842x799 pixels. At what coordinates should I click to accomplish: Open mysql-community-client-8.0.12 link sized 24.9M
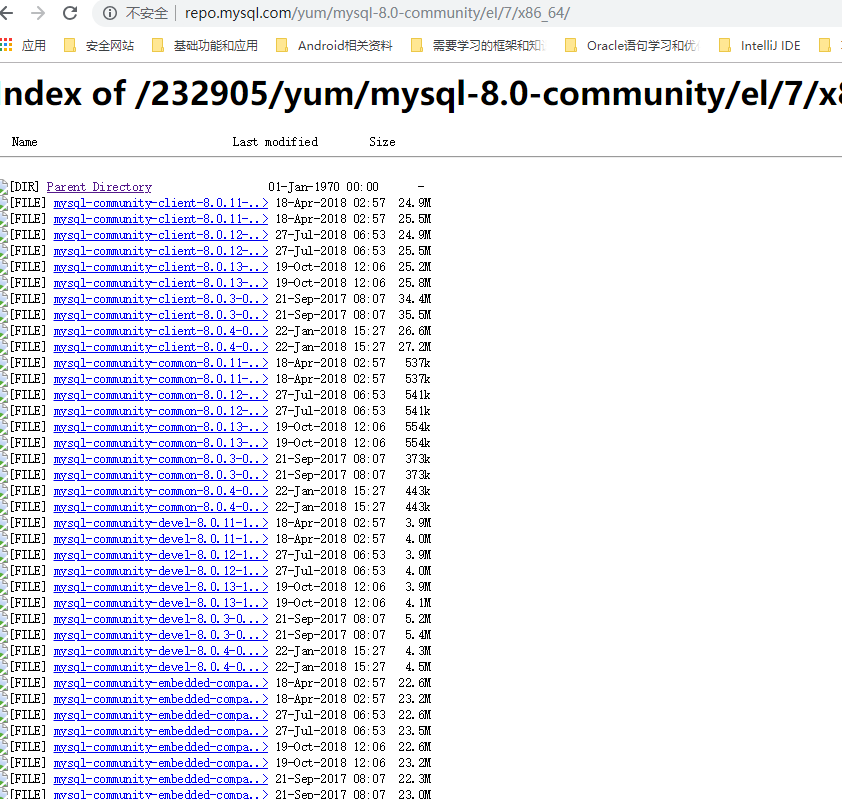[x=161, y=235]
